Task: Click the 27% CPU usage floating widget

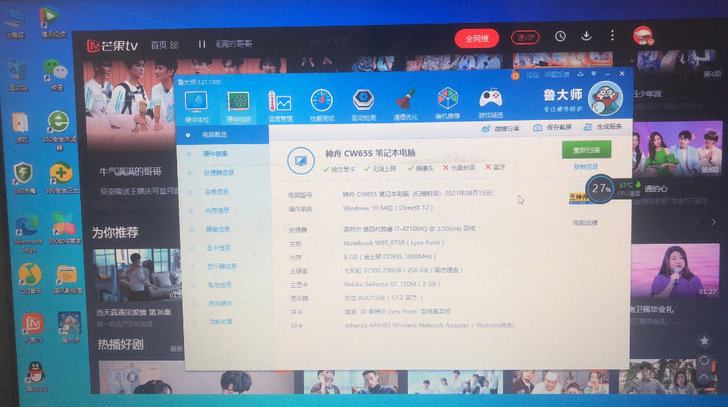Action: pos(600,188)
